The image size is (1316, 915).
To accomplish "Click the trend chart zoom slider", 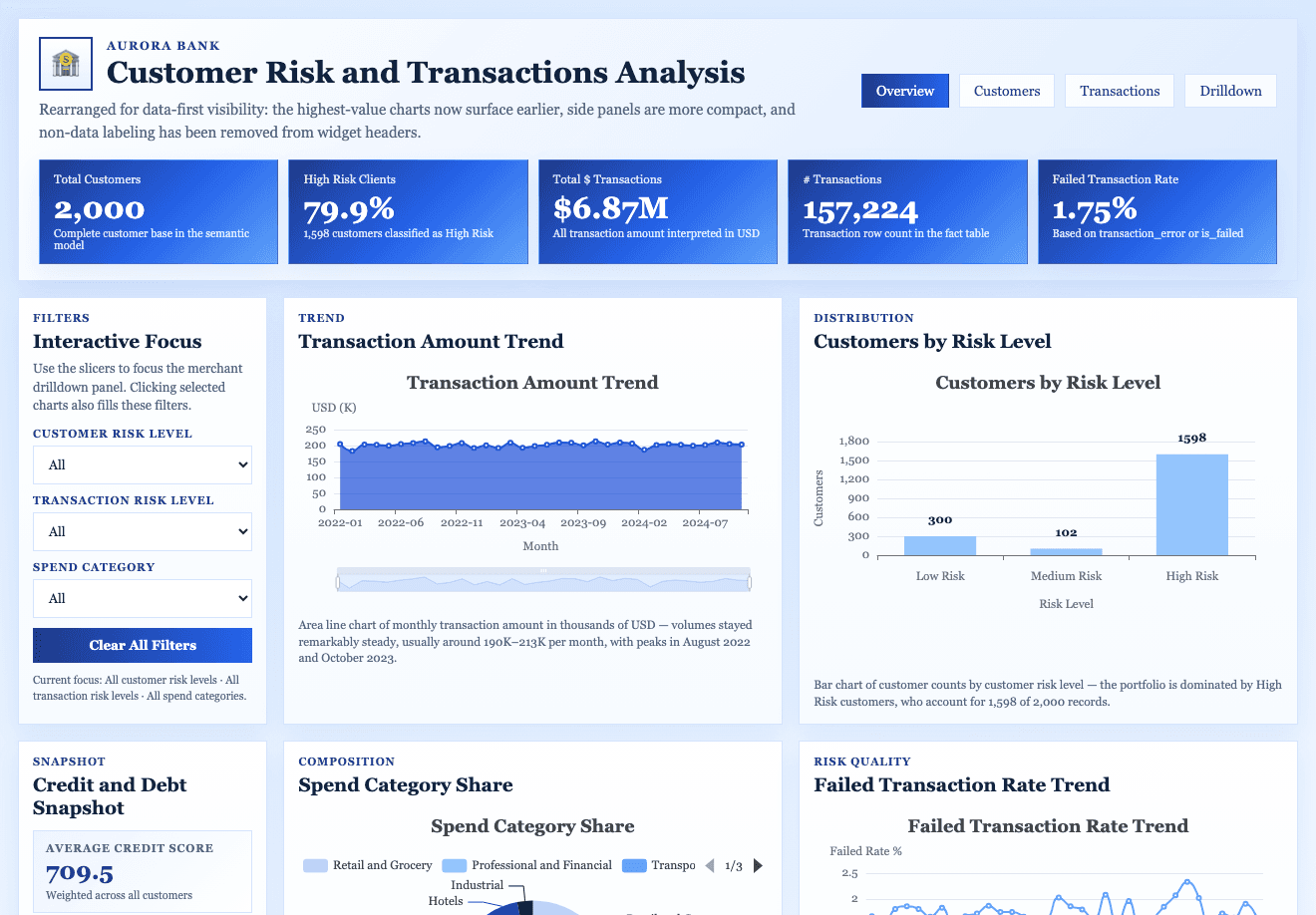I will click(543, 580).
